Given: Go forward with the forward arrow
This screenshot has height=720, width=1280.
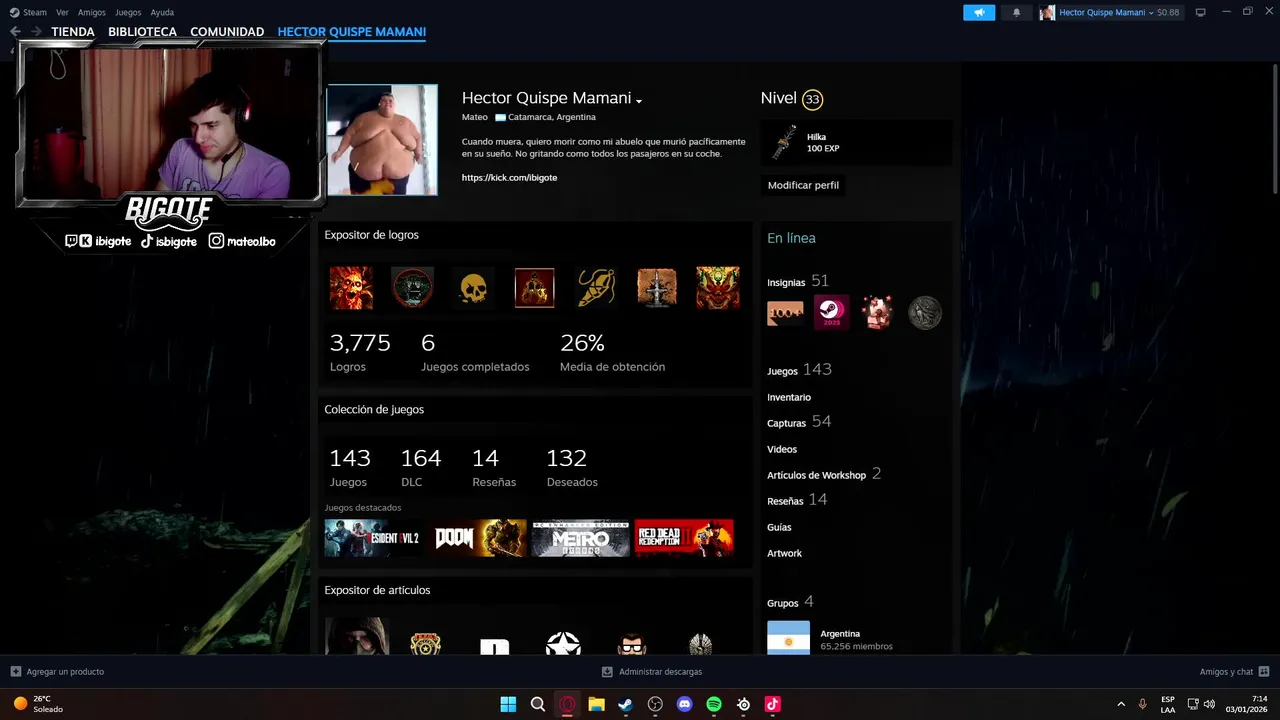Looking at the screenshot, I should point(36,32).
